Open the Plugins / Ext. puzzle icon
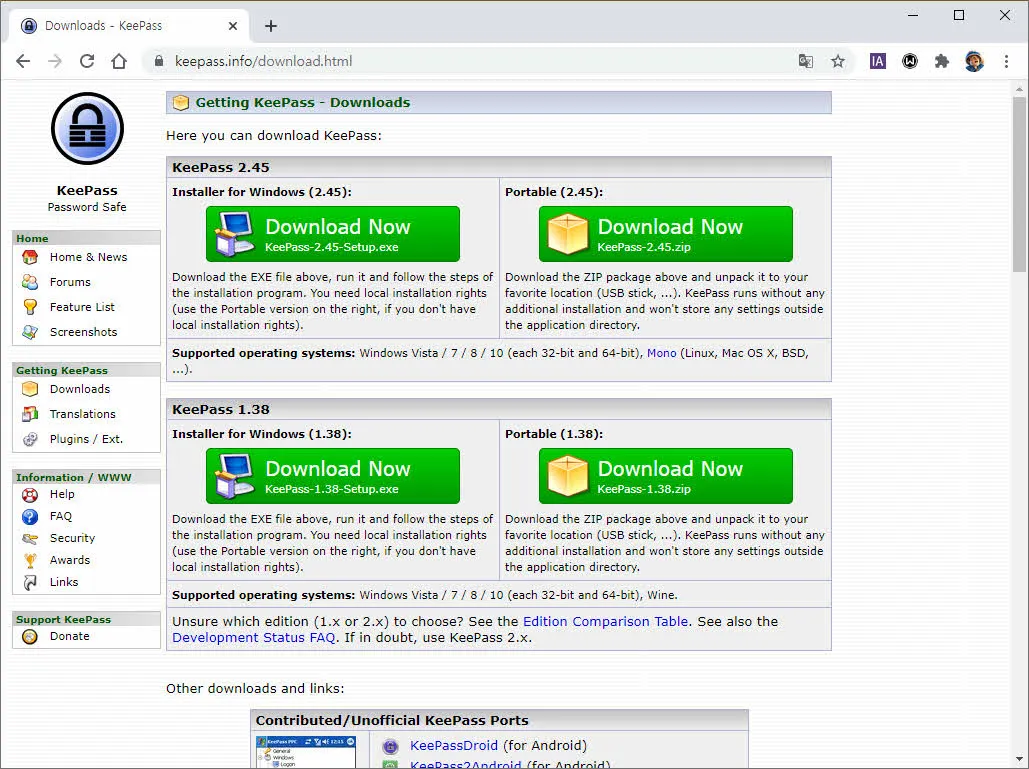 pos(30,437)
